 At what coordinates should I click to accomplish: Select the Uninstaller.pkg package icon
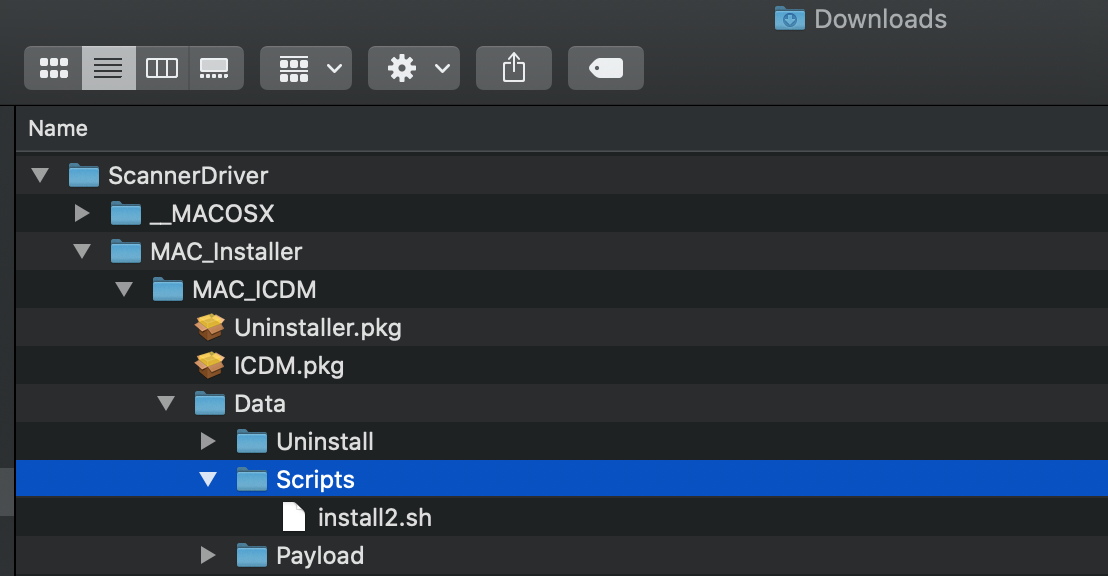[210, 328]
